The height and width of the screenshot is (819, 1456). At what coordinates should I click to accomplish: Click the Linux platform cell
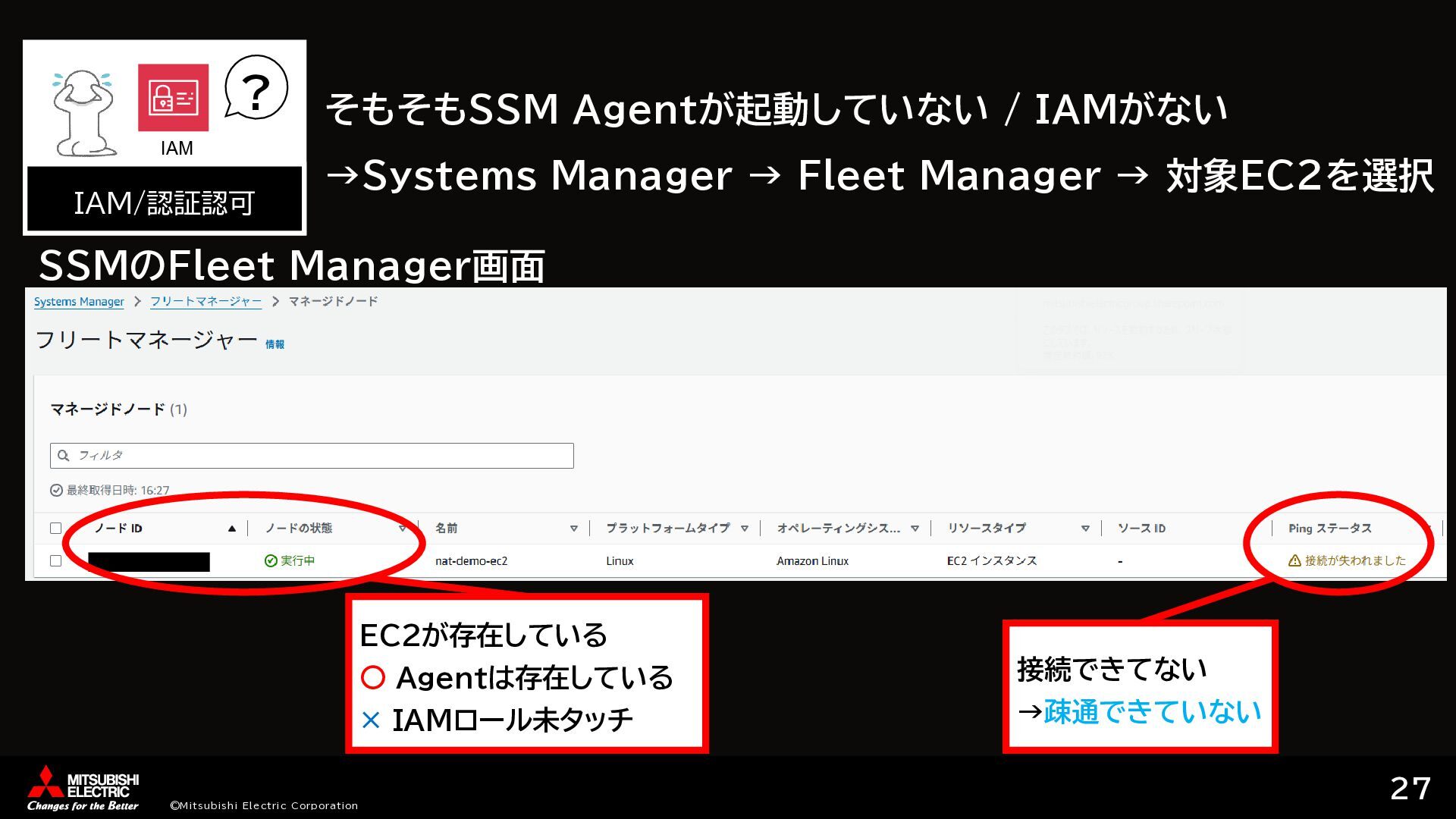(620, 561)
